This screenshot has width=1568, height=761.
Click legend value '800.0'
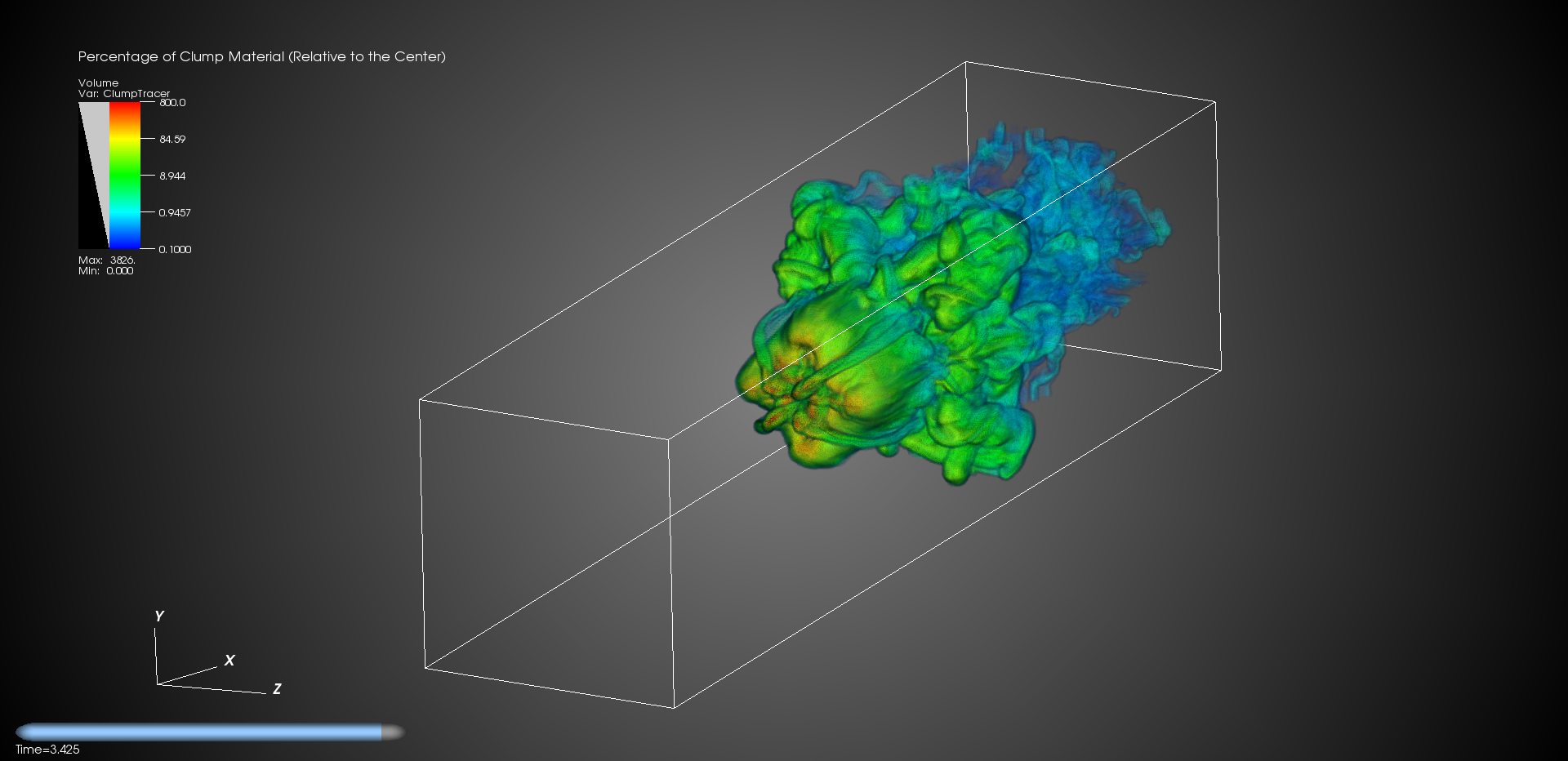(172, 103)
